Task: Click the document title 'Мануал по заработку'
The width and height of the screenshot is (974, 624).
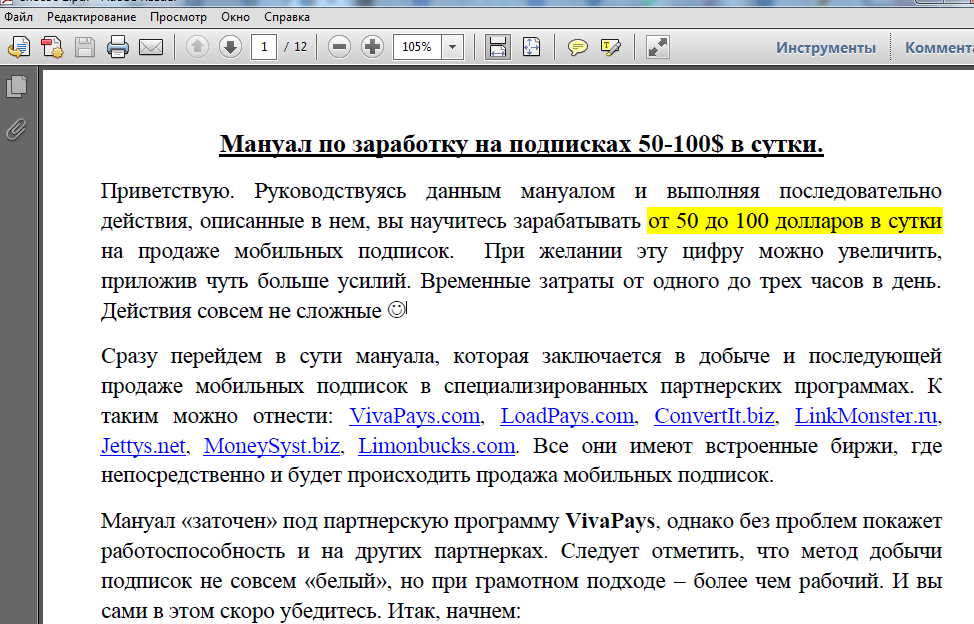Action: [344, 144]
